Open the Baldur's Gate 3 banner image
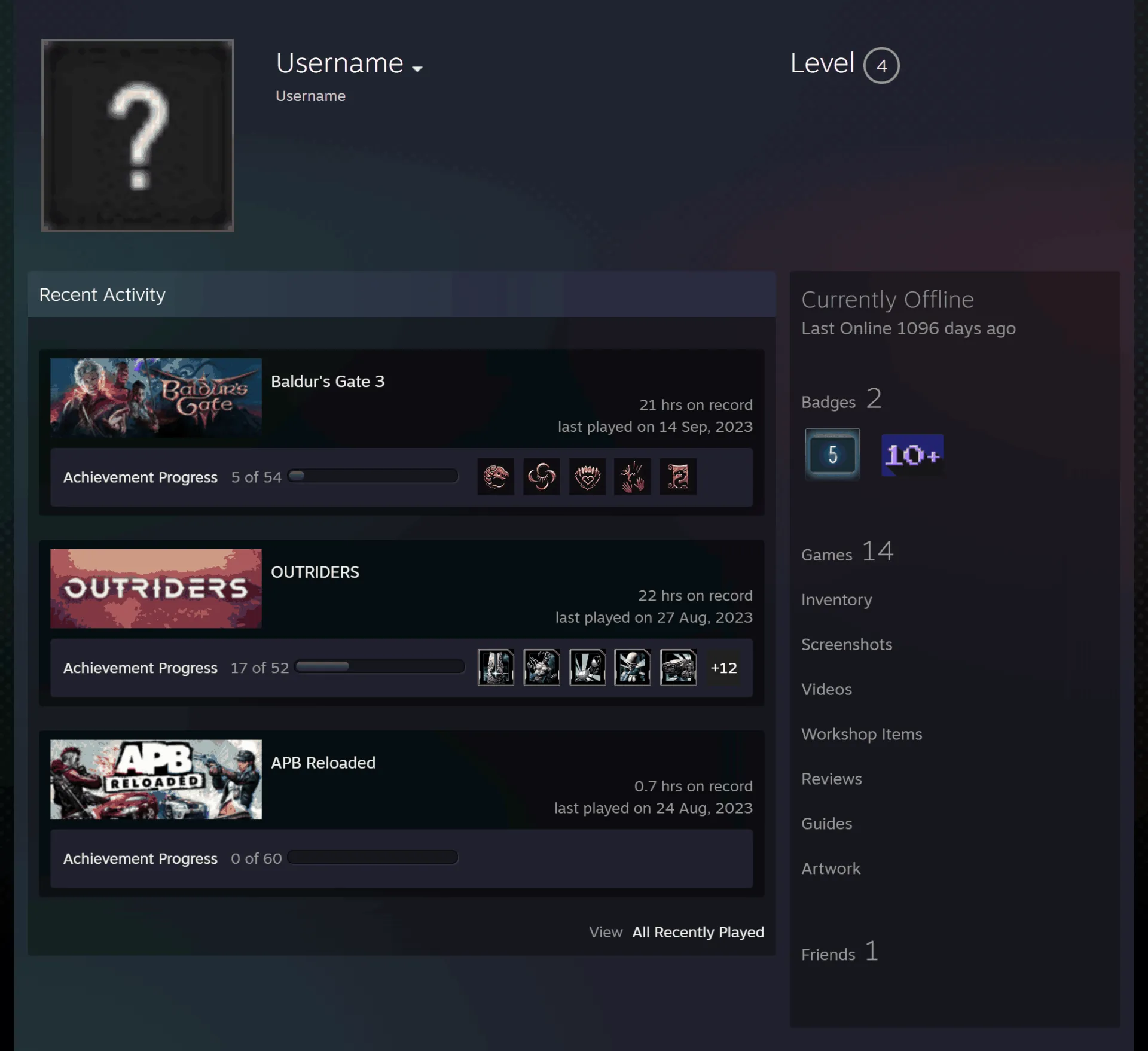 156,398
